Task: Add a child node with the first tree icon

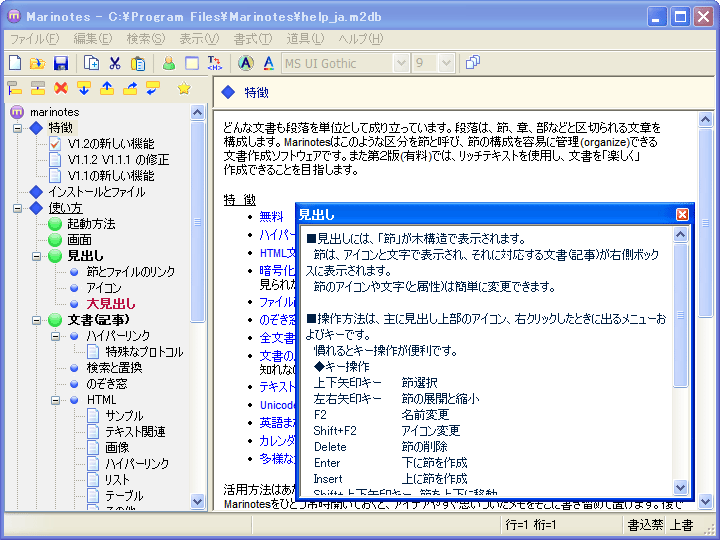Action: 15,88
